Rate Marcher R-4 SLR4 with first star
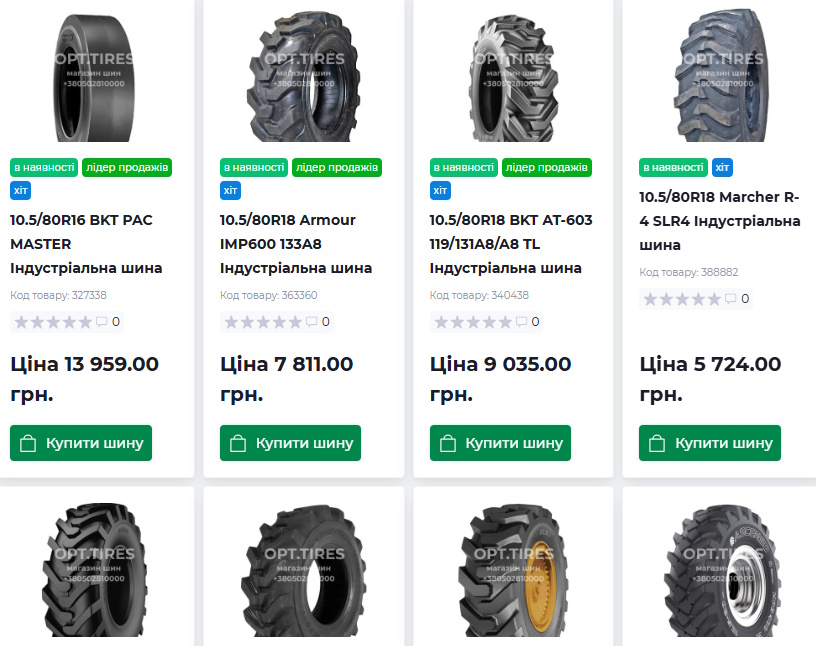Viewport: 816px width, 646px height. coord(651,299)
